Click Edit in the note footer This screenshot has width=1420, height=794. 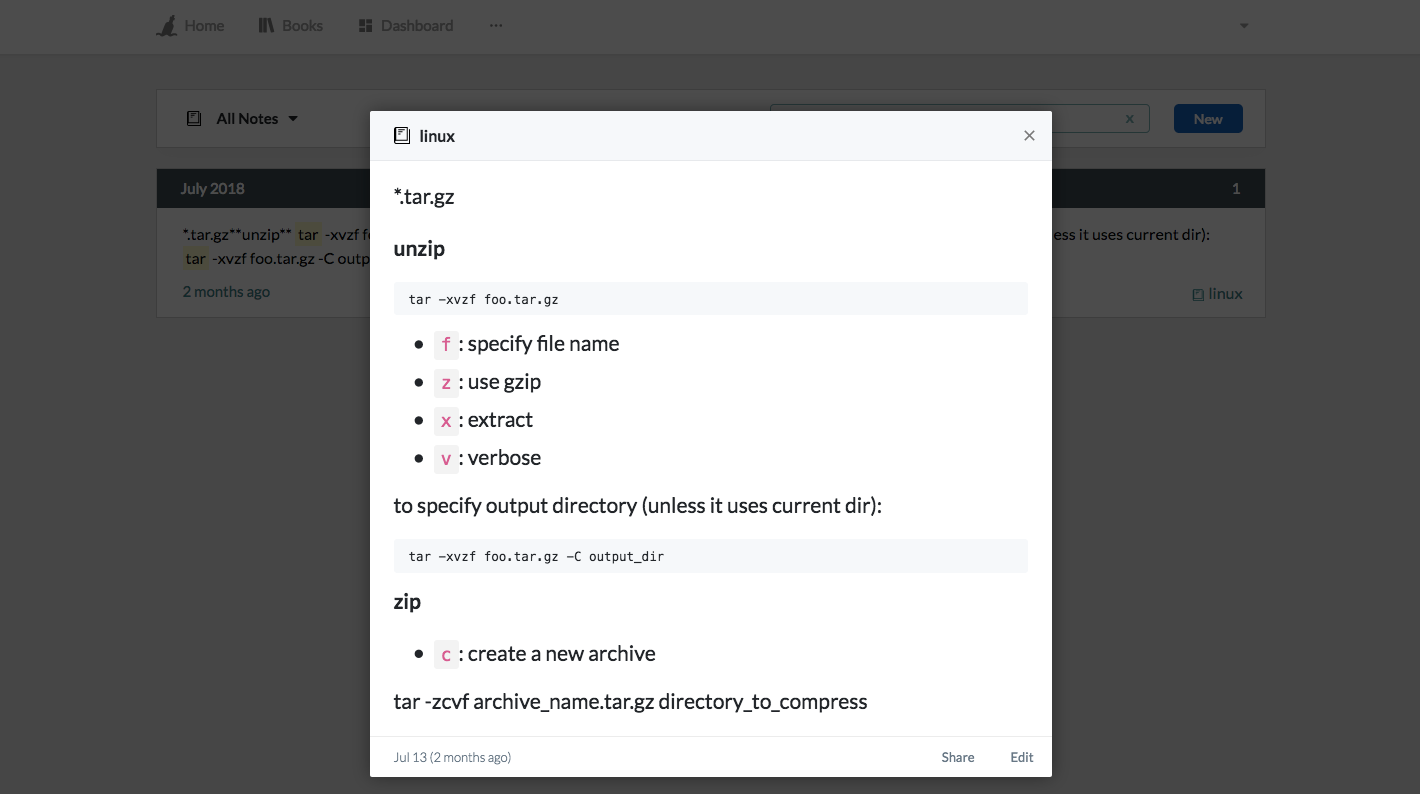(1022, 757)
